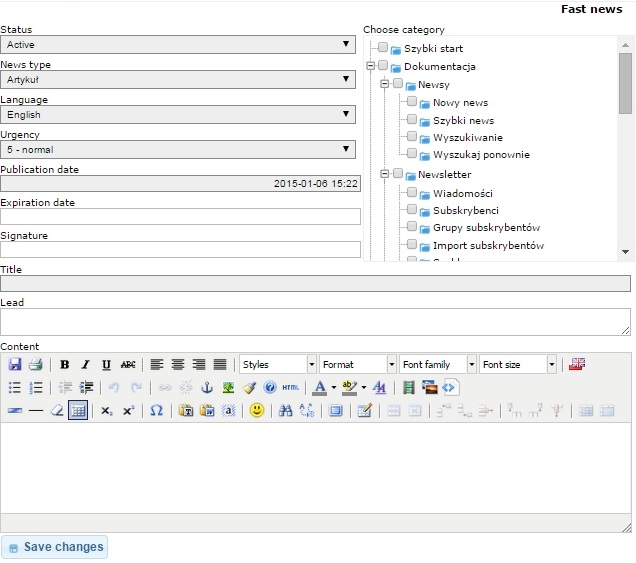
Task: Open text color picker dropdown arrow
Action: pyautogui.click(x=333, y=387)
